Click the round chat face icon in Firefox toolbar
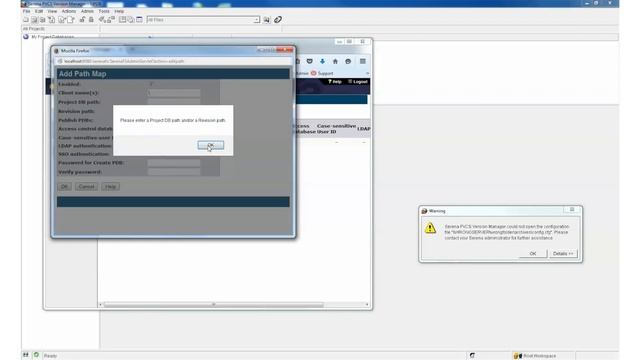The image size is (640, 360). [348, 61]
